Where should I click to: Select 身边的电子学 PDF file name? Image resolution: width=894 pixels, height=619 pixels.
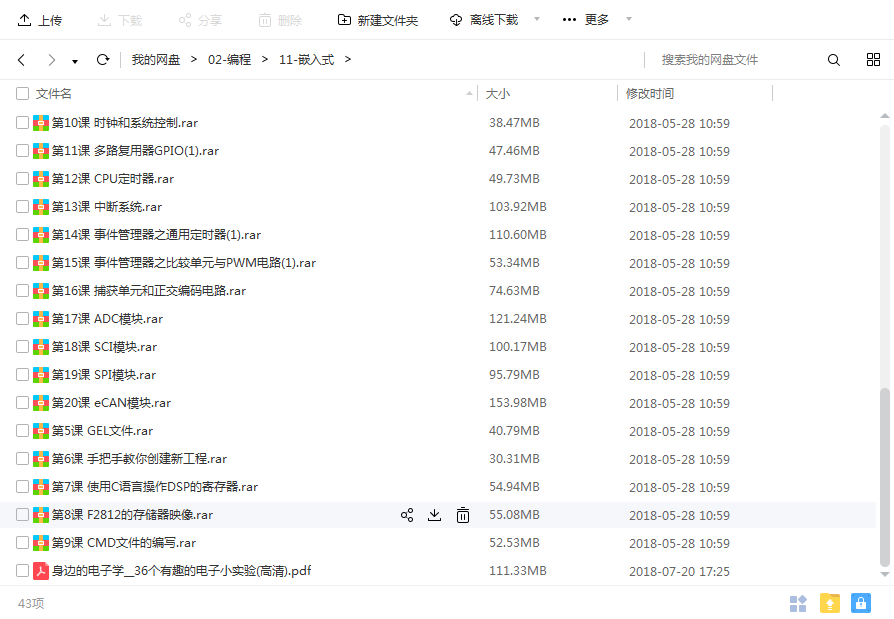[181, 571]
